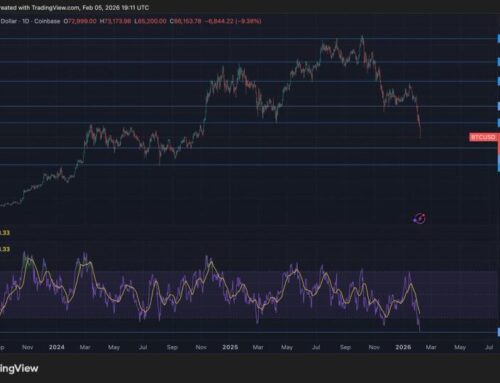The height and width of the screenshot is (383, 500).
Task: Click the lower yellow RSI value in indicator legend
Action: [x=5, y=249]
